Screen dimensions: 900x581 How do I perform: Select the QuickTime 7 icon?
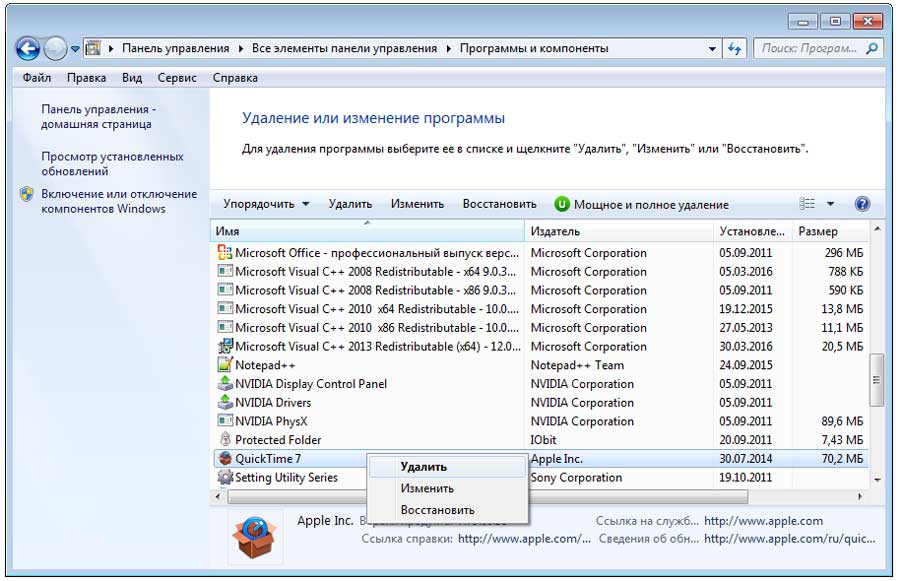tap(225, 458)
